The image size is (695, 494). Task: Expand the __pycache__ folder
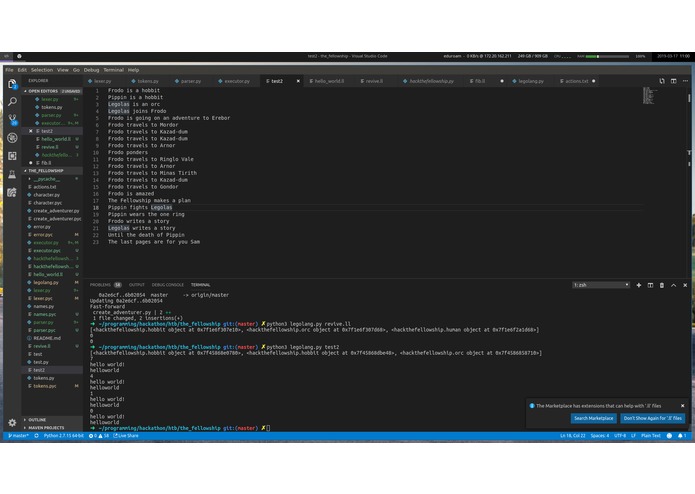tap(52, 179)
